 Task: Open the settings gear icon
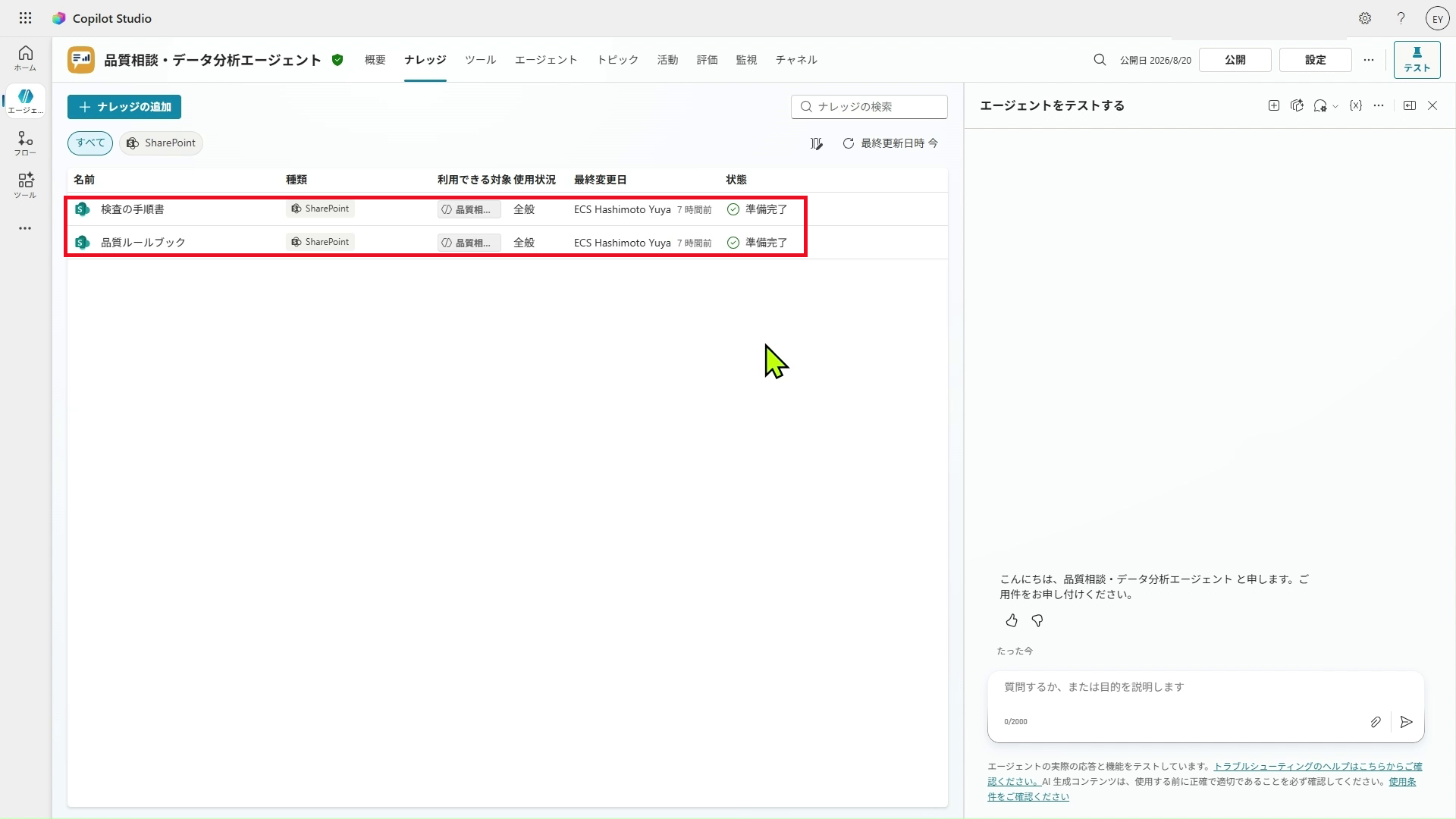pos(1365,18)
